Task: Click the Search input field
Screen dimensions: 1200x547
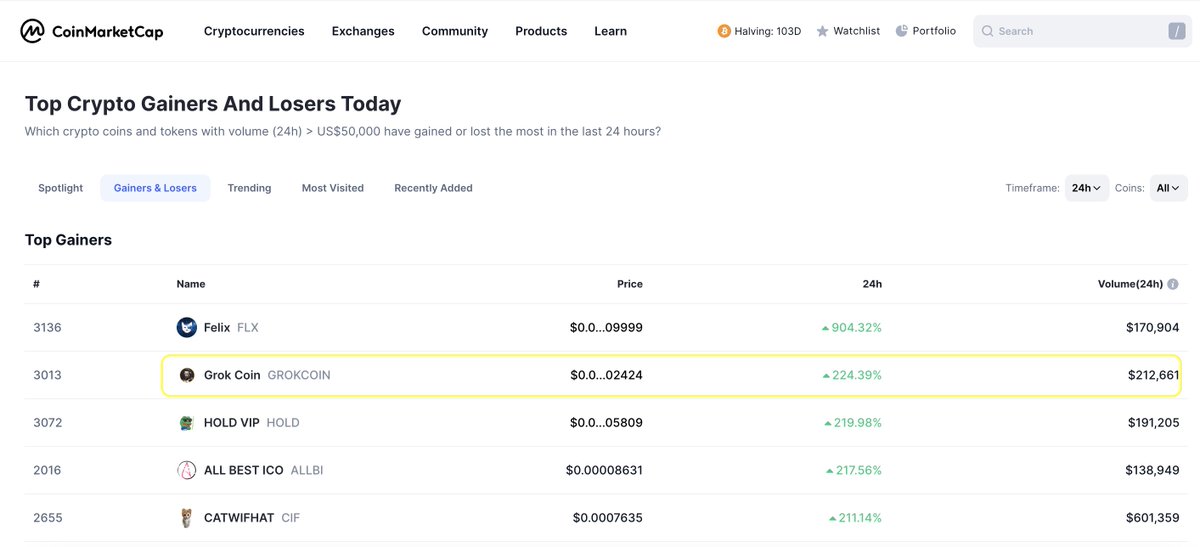Action: point(1082,31)
